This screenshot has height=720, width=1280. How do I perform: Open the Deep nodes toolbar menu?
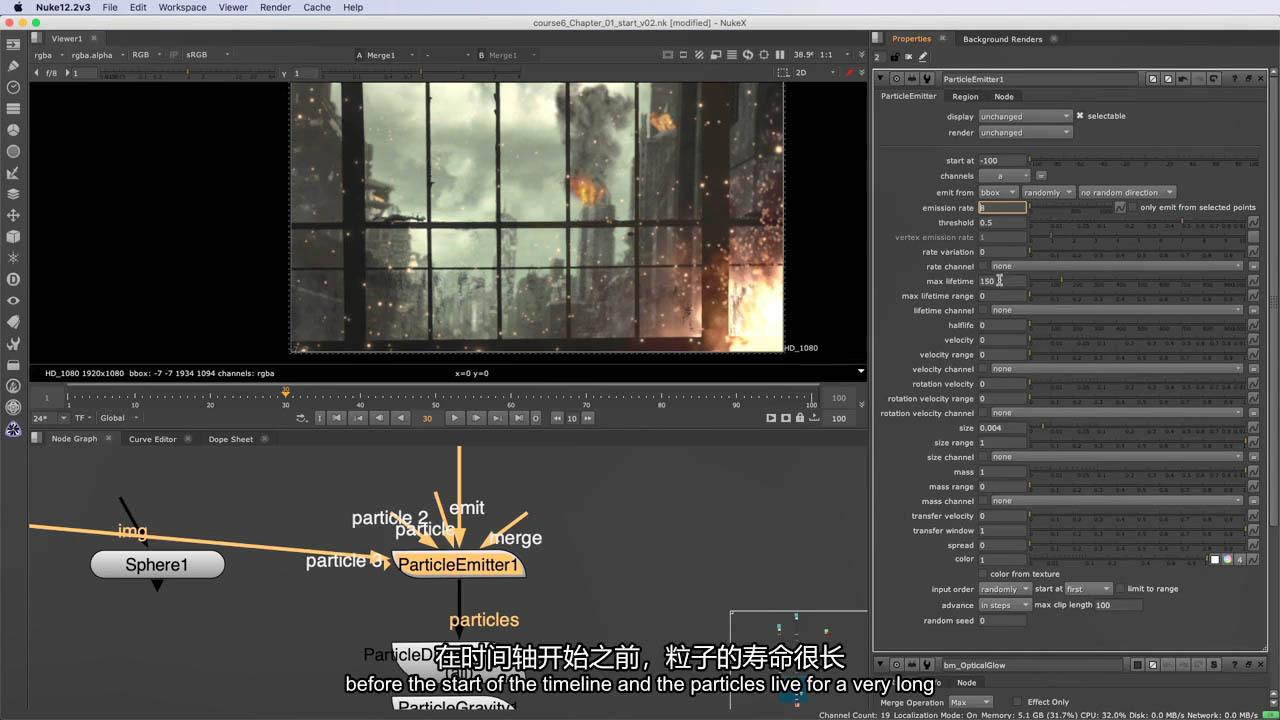13,280
